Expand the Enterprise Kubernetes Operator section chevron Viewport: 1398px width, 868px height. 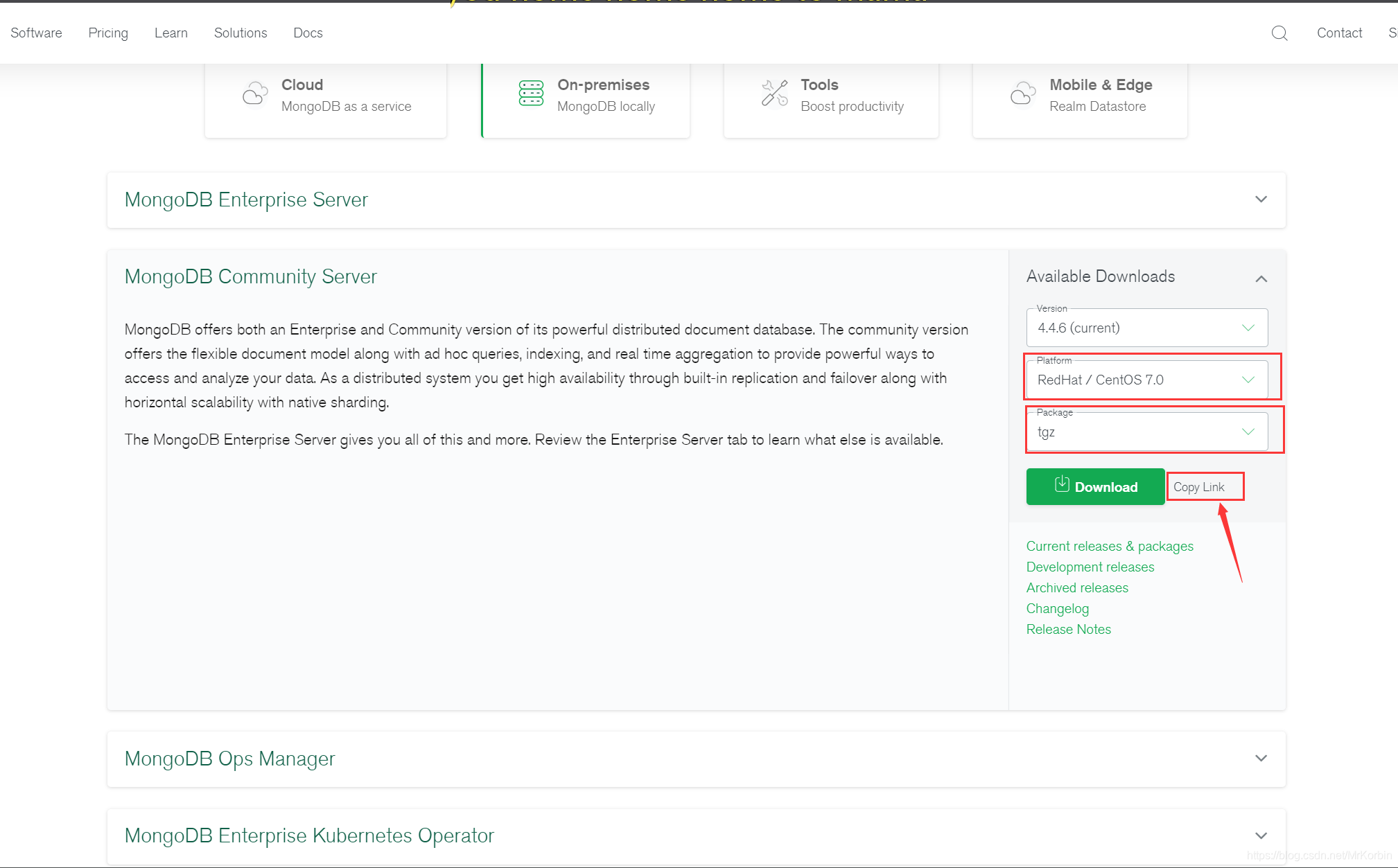click(x=1261, y=835)
